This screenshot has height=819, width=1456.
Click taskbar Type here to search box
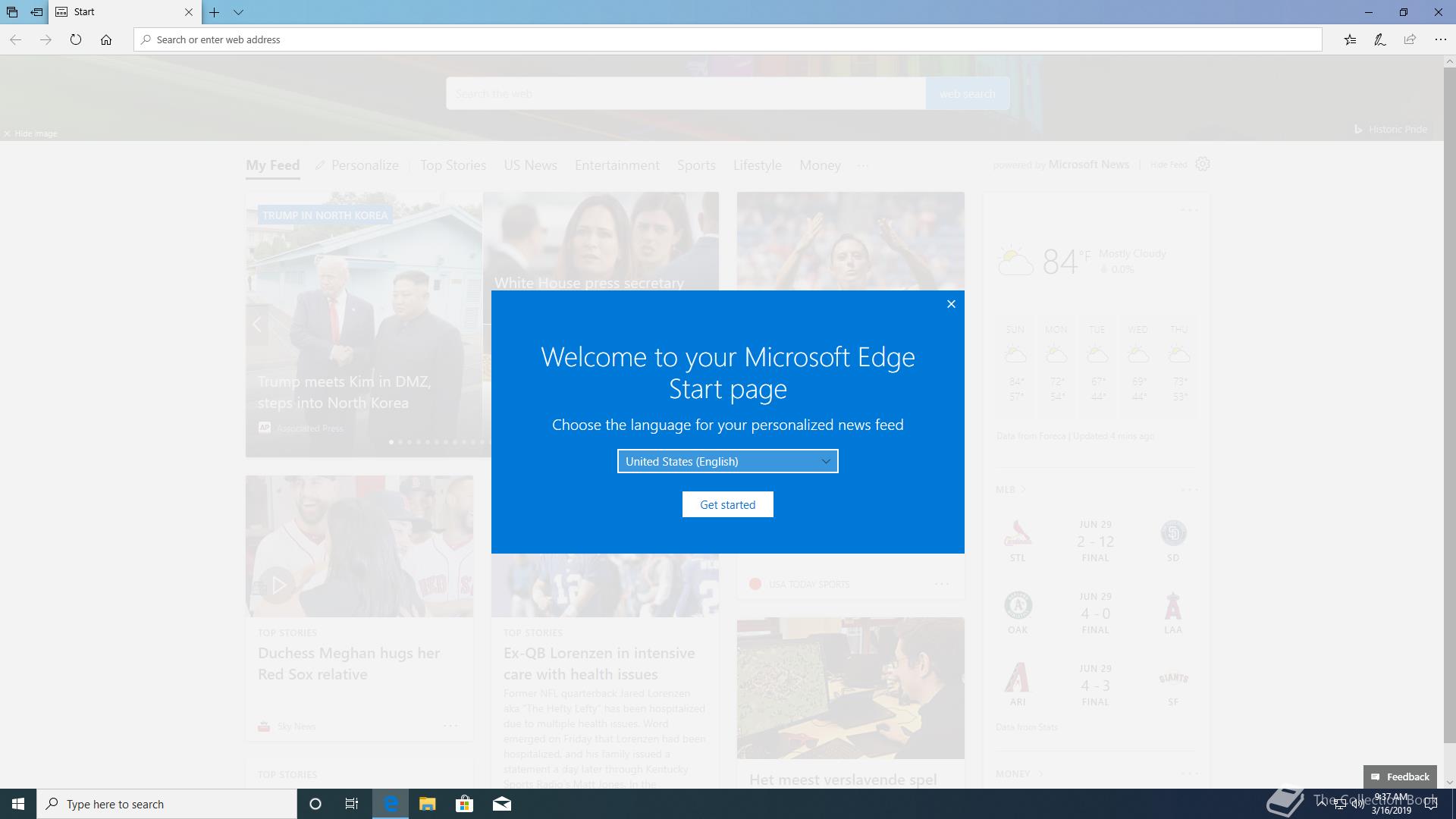pyautogui.click(x=167, y=804)
